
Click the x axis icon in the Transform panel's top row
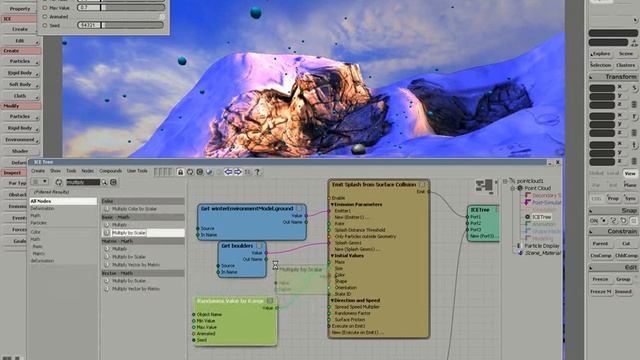(620, 87)
